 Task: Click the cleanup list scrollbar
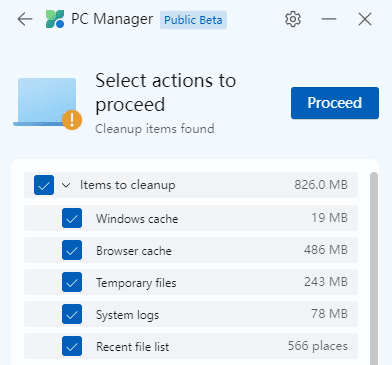click(374, 268)
